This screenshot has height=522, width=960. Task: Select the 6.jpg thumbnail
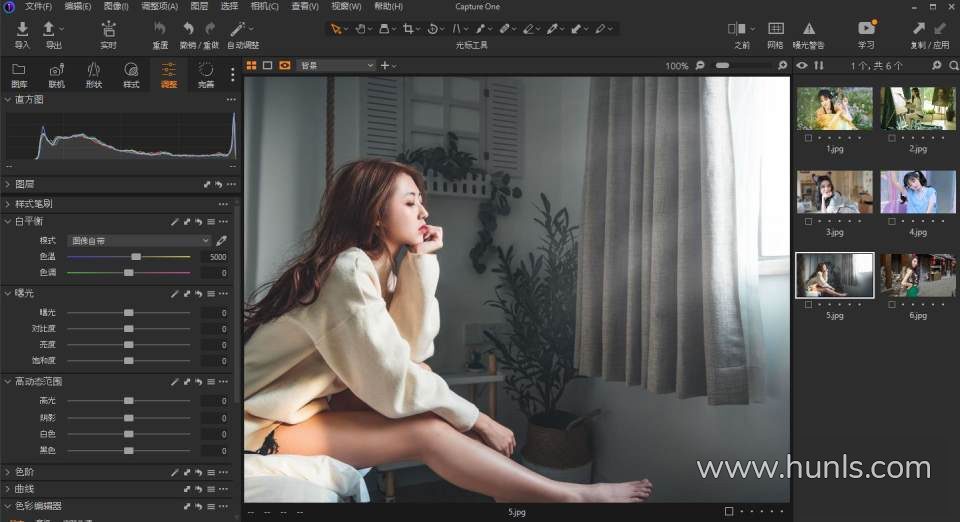(x=918, y=275)
